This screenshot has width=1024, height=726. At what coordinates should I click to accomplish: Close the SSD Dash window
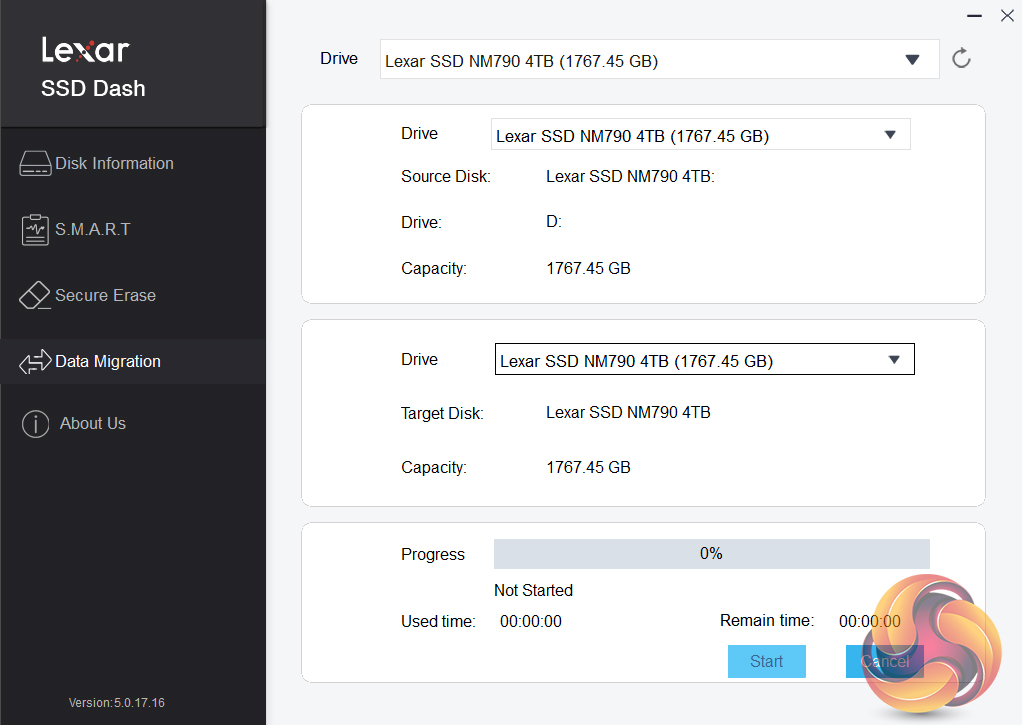[x=1007, y=15]
